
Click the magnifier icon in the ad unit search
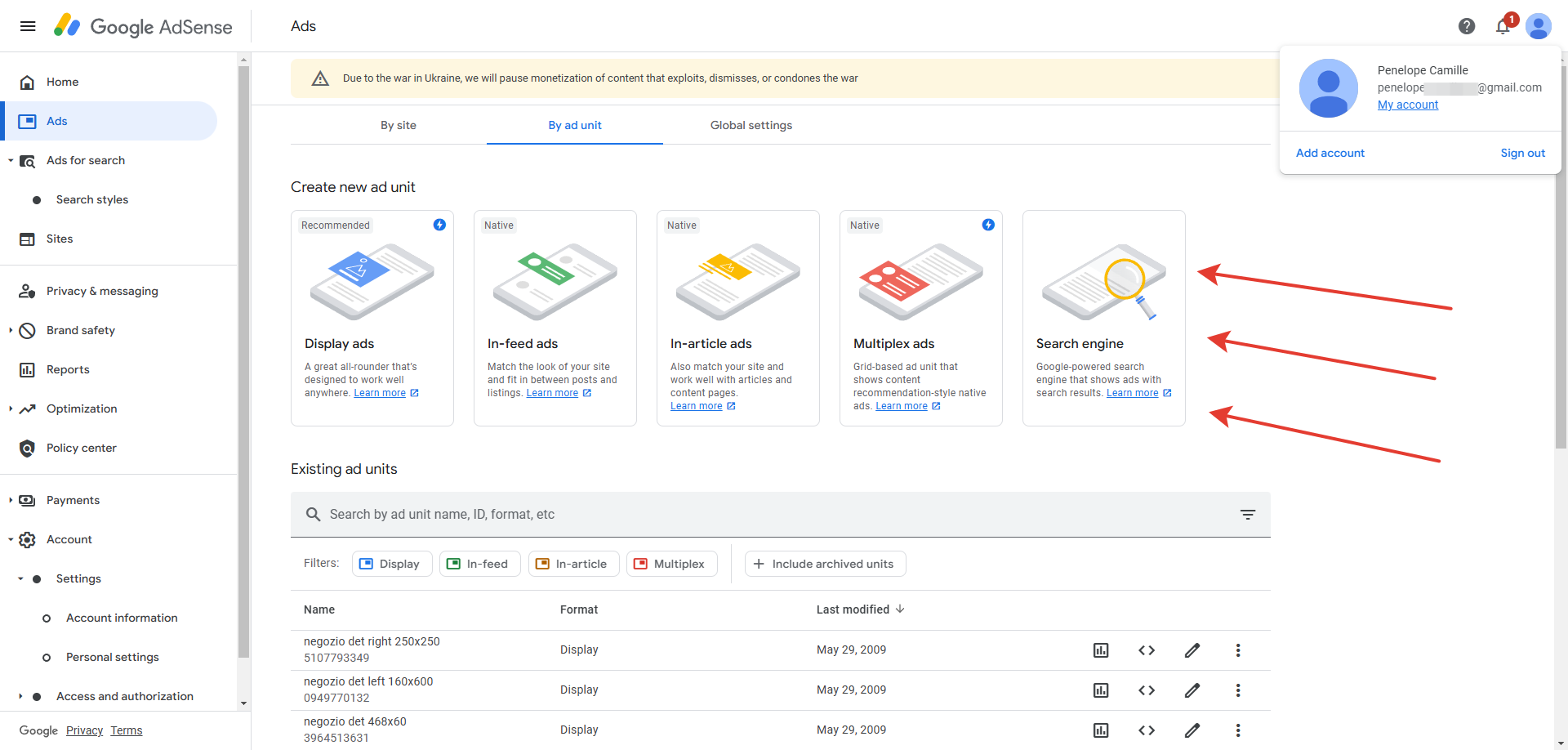point(313,515)
